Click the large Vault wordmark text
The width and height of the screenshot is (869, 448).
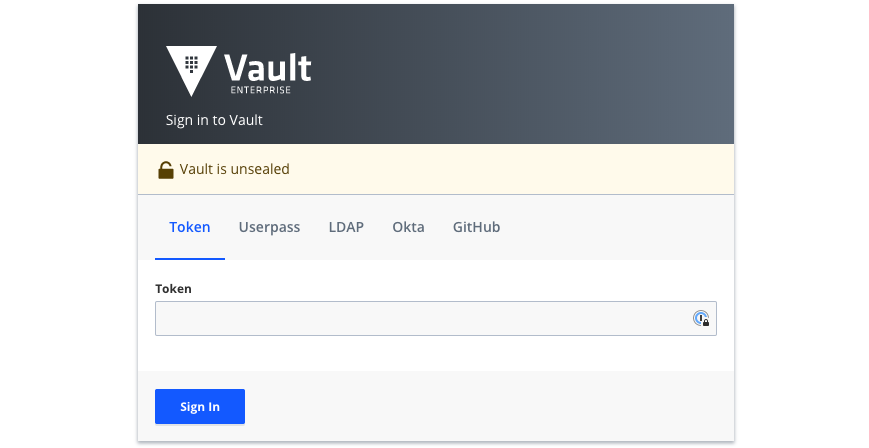click(268, 68)
